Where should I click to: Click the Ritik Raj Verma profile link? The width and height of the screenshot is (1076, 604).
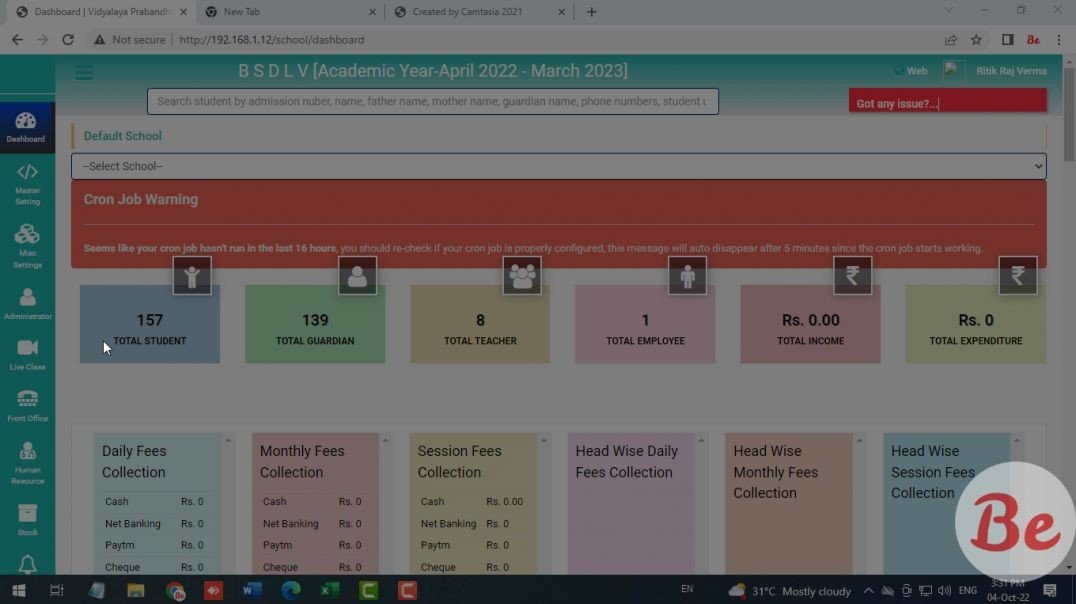tap(1011, 71)
